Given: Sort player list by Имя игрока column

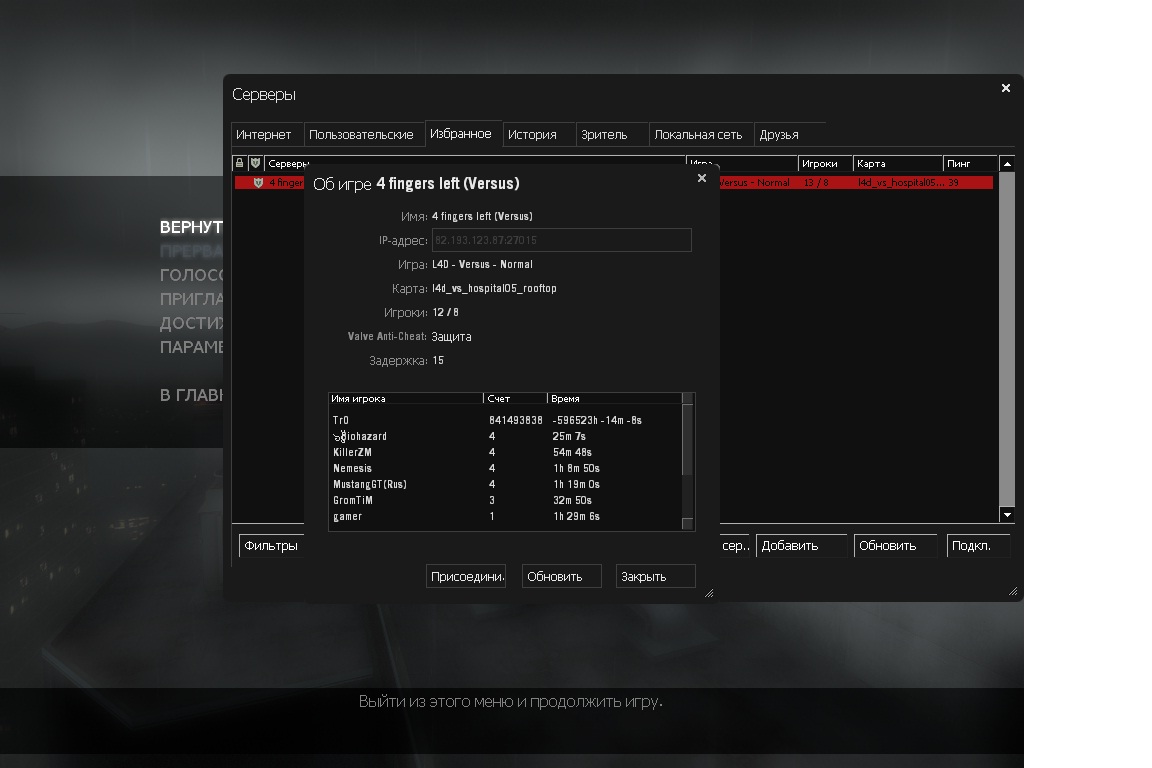Looking at the screenshot, I should [x=406, y=398].
